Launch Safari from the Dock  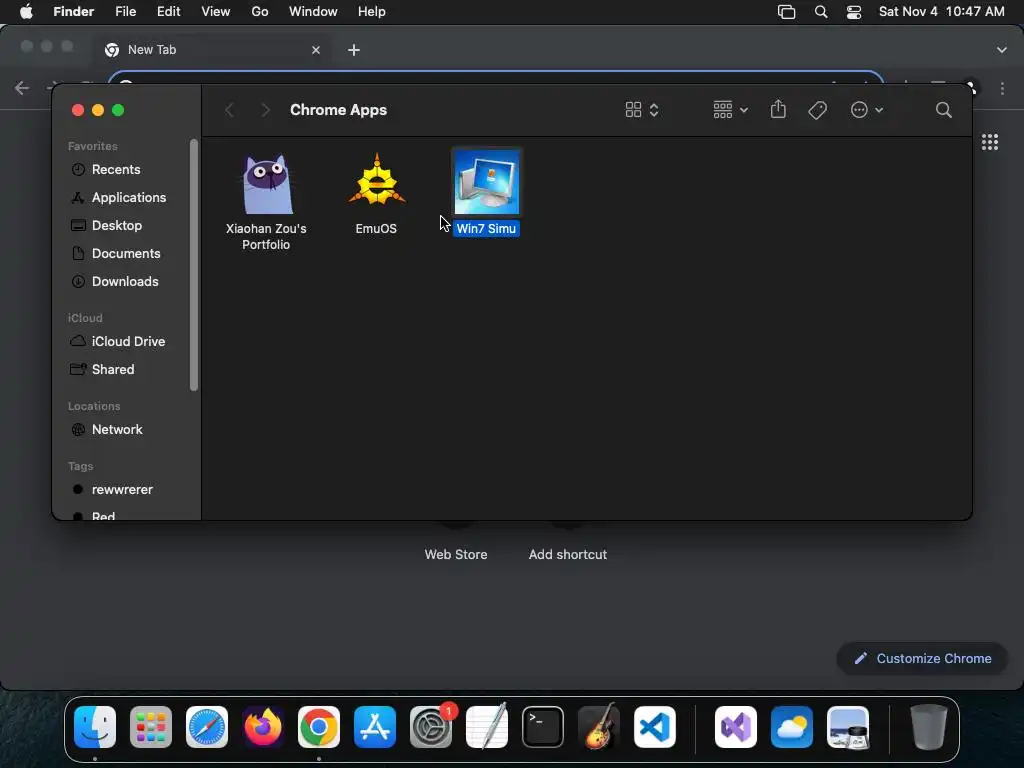[x=207, y=727]
